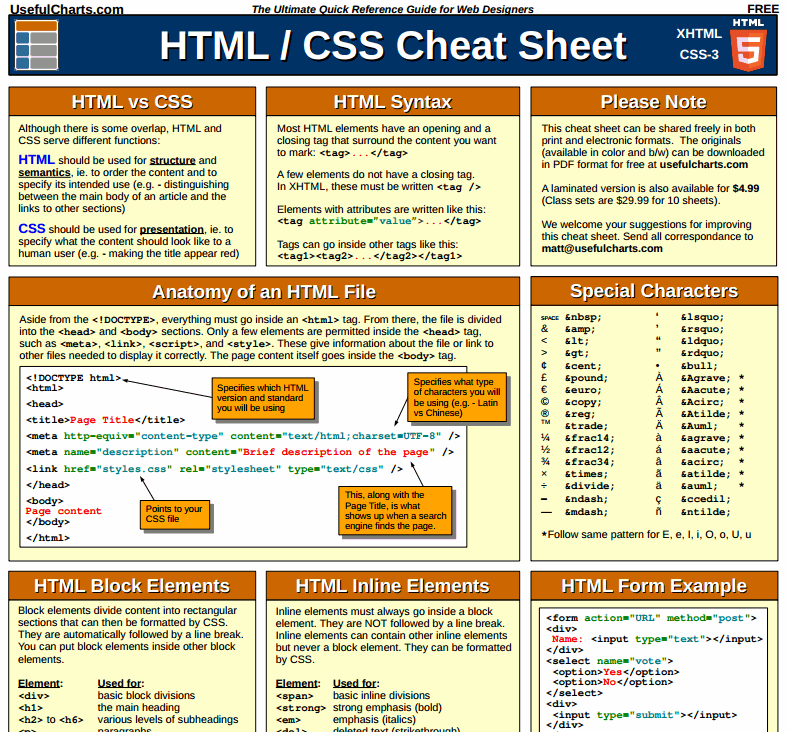Click the 'Follow same pattern' footnote

coord(646,534)
